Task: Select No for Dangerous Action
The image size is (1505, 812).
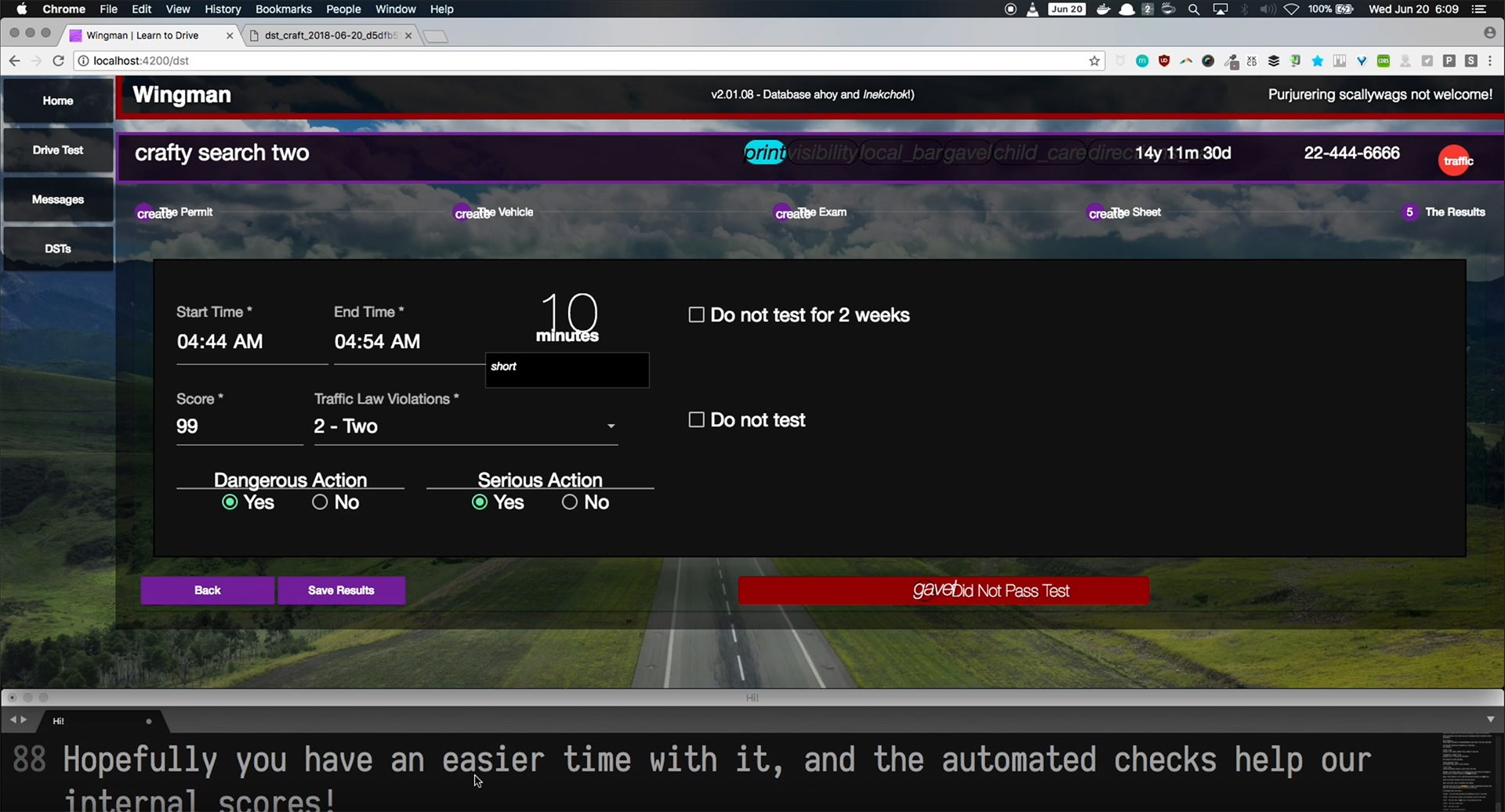Action: [x=320, y=502]
